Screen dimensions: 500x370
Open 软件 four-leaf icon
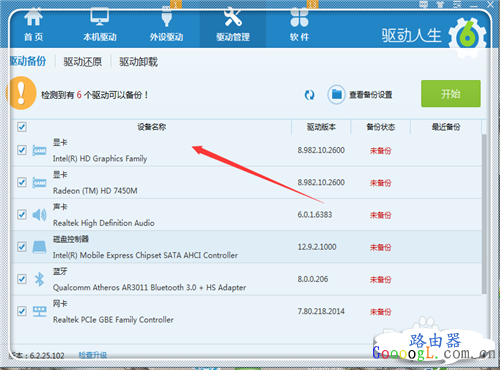[299, 17]
